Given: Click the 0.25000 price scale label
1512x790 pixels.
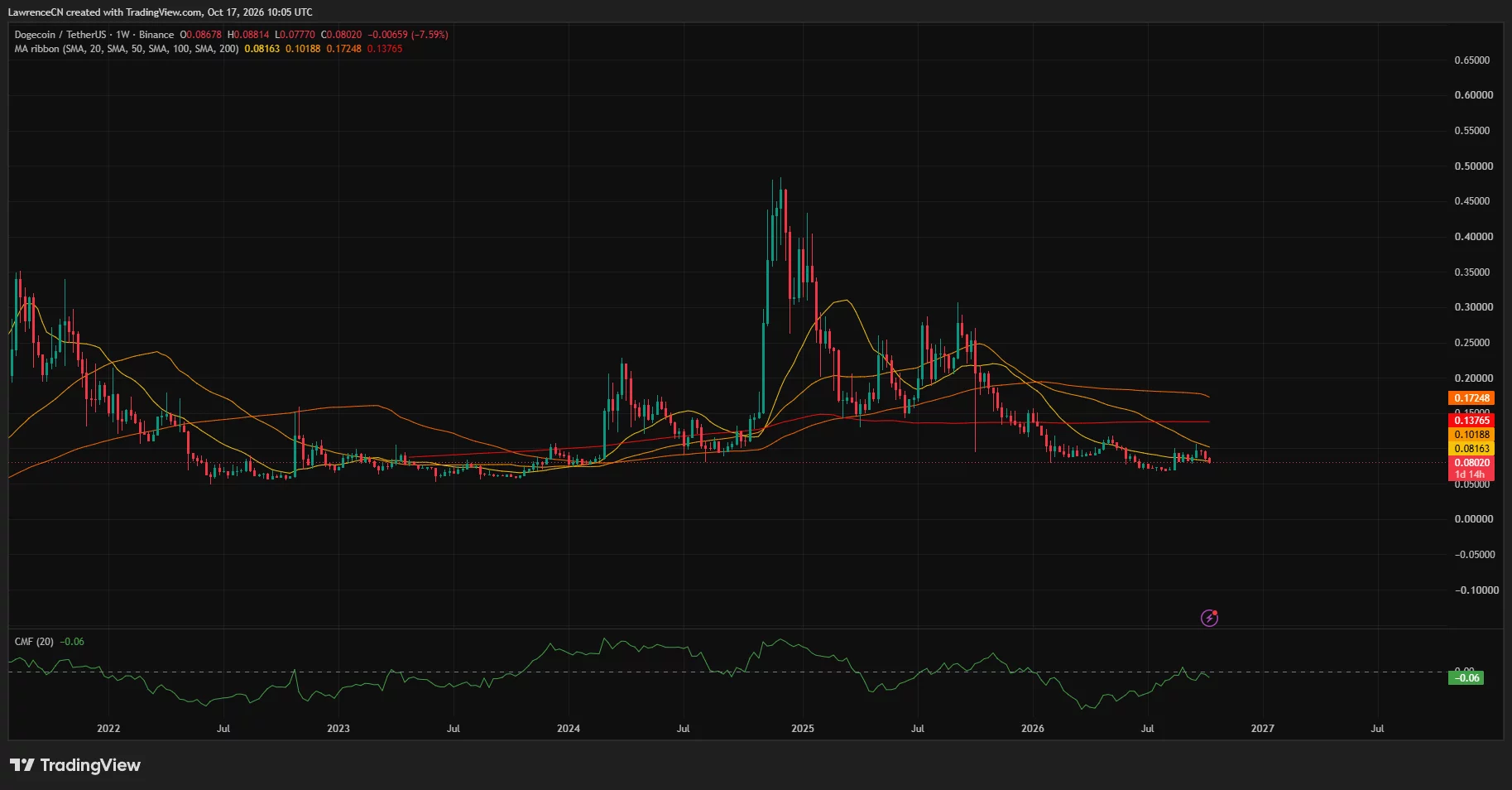Looking at the screenshot, I should [1472, 343].
